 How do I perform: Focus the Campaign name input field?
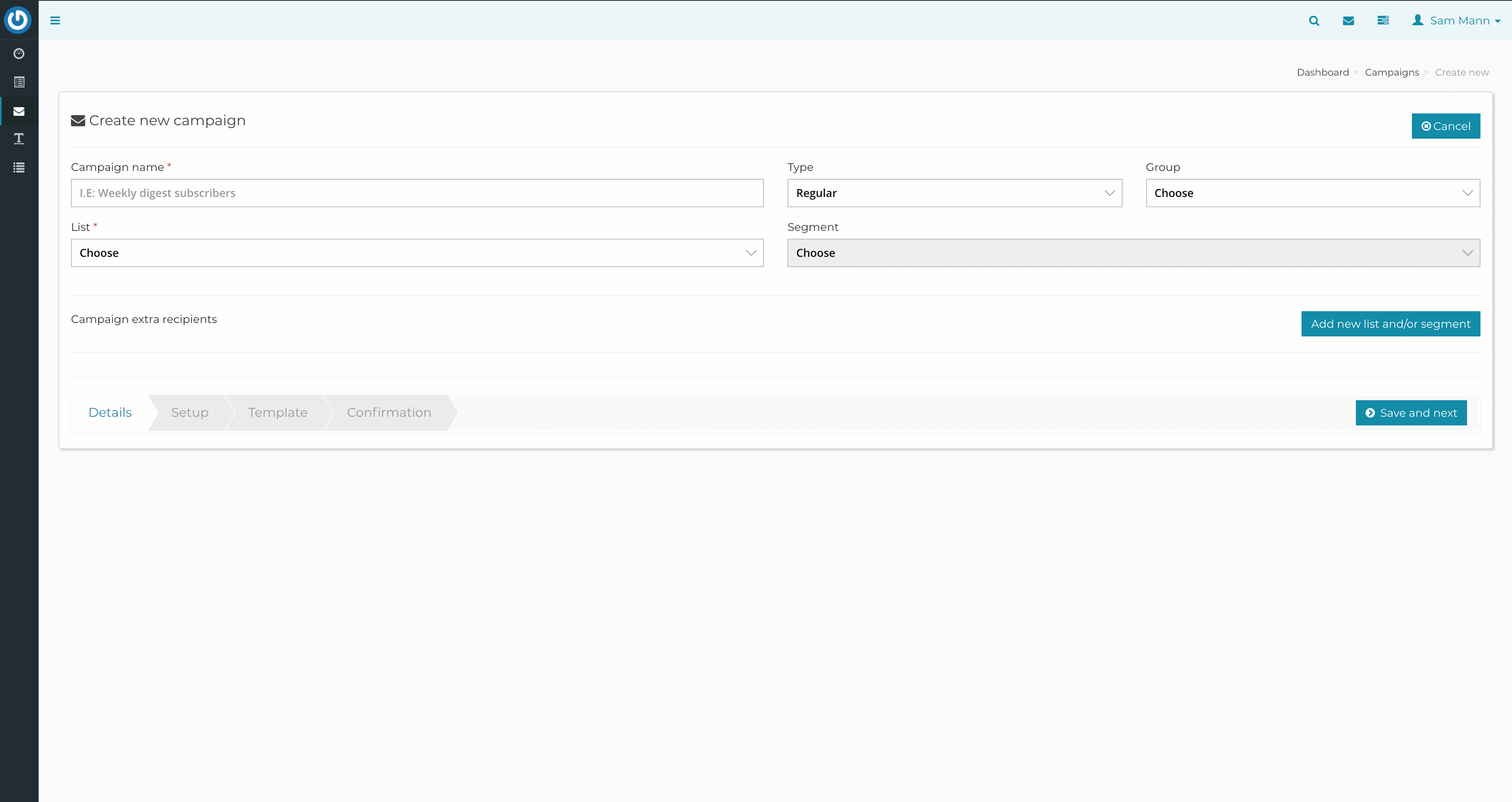(x=417, y=193)
